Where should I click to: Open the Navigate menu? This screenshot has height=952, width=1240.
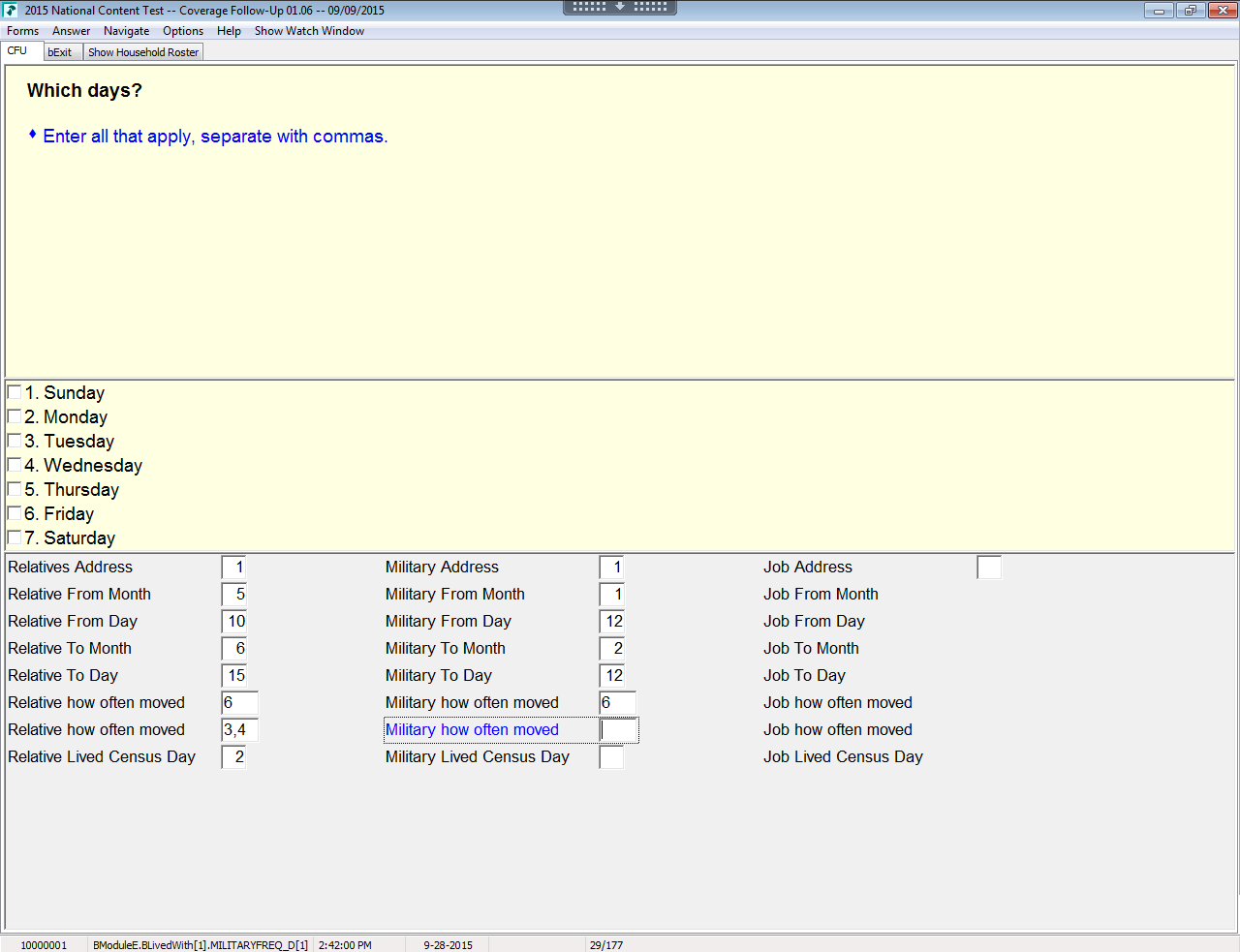pyautogui.click(x=126, y=31)
